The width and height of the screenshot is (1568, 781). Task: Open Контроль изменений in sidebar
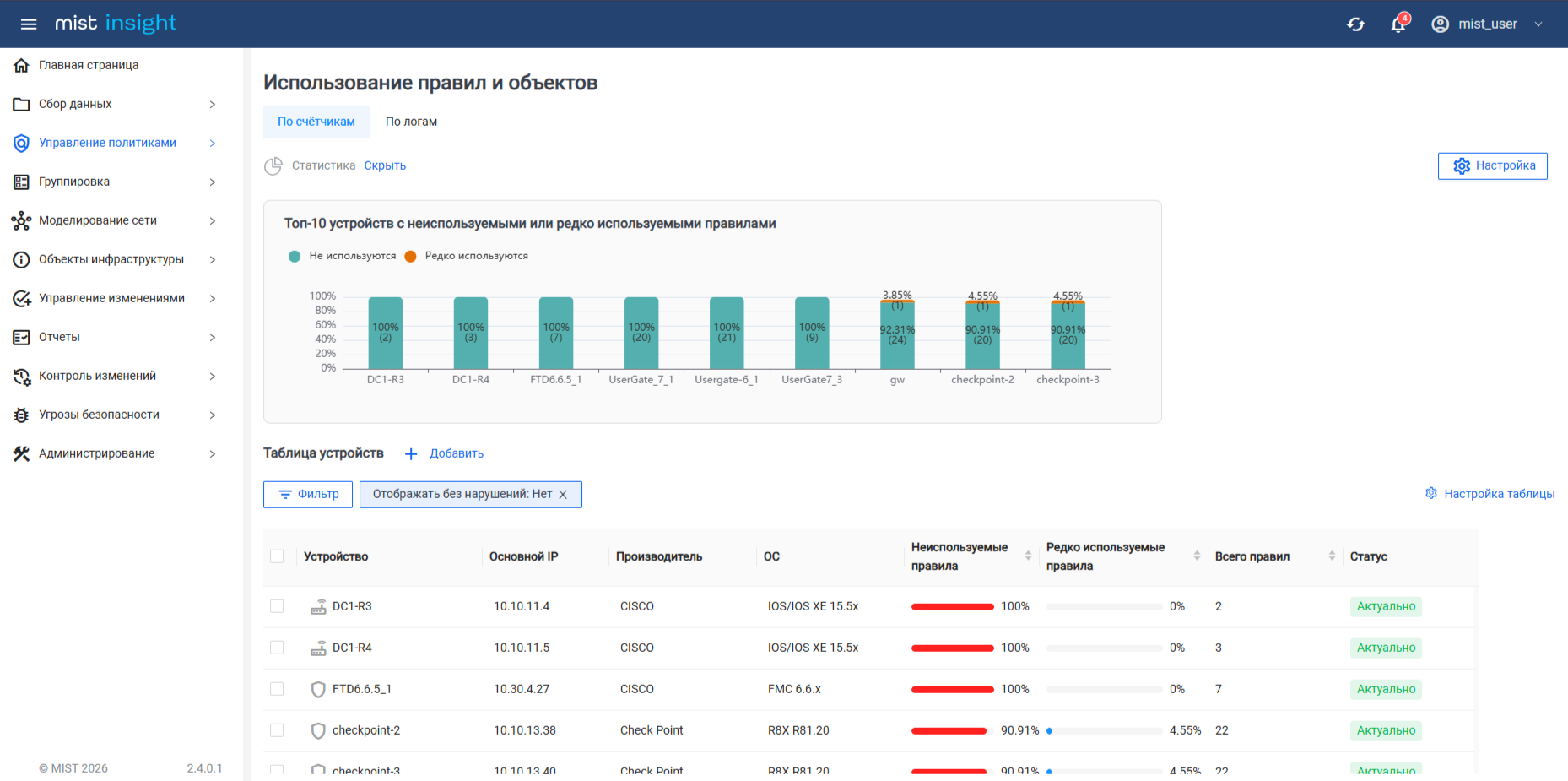click(97, 376)
